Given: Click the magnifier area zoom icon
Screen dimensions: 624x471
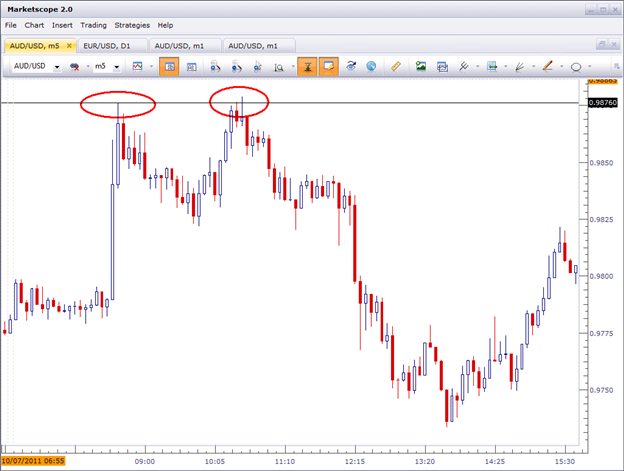Looking at the screenshot, I should tap(279, 67).
